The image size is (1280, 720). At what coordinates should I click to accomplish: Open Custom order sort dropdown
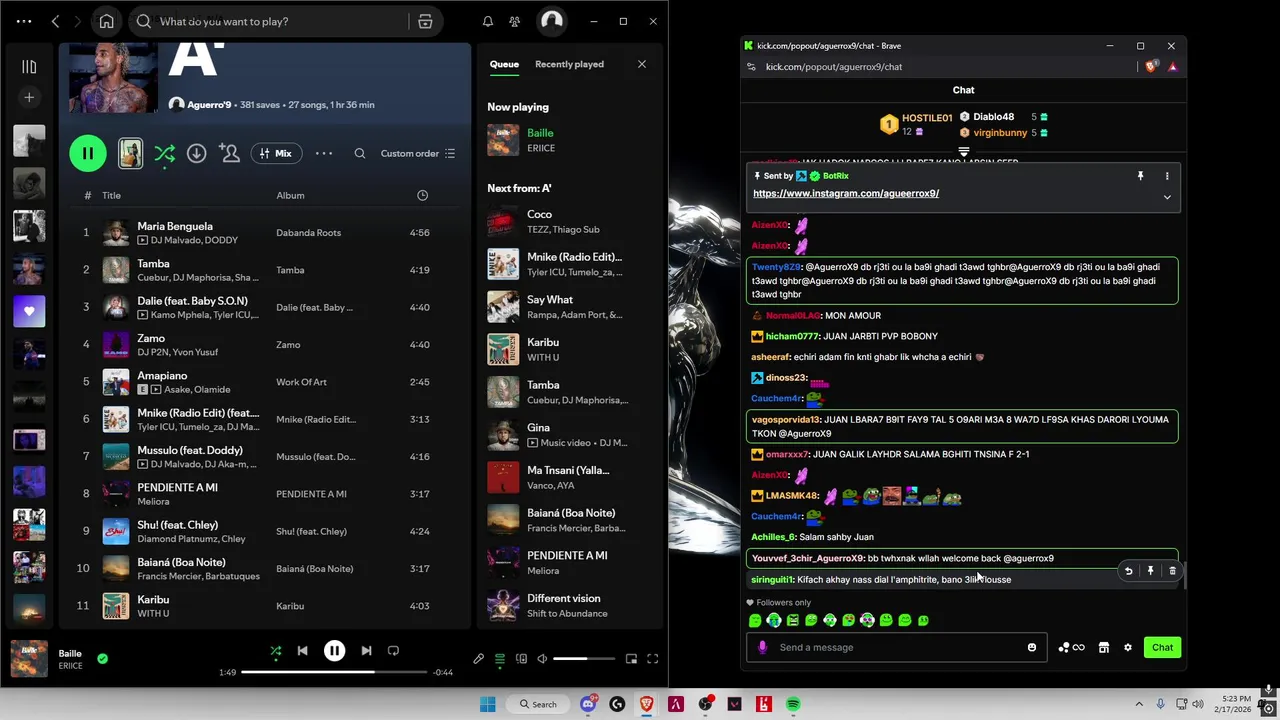[418, 153]
